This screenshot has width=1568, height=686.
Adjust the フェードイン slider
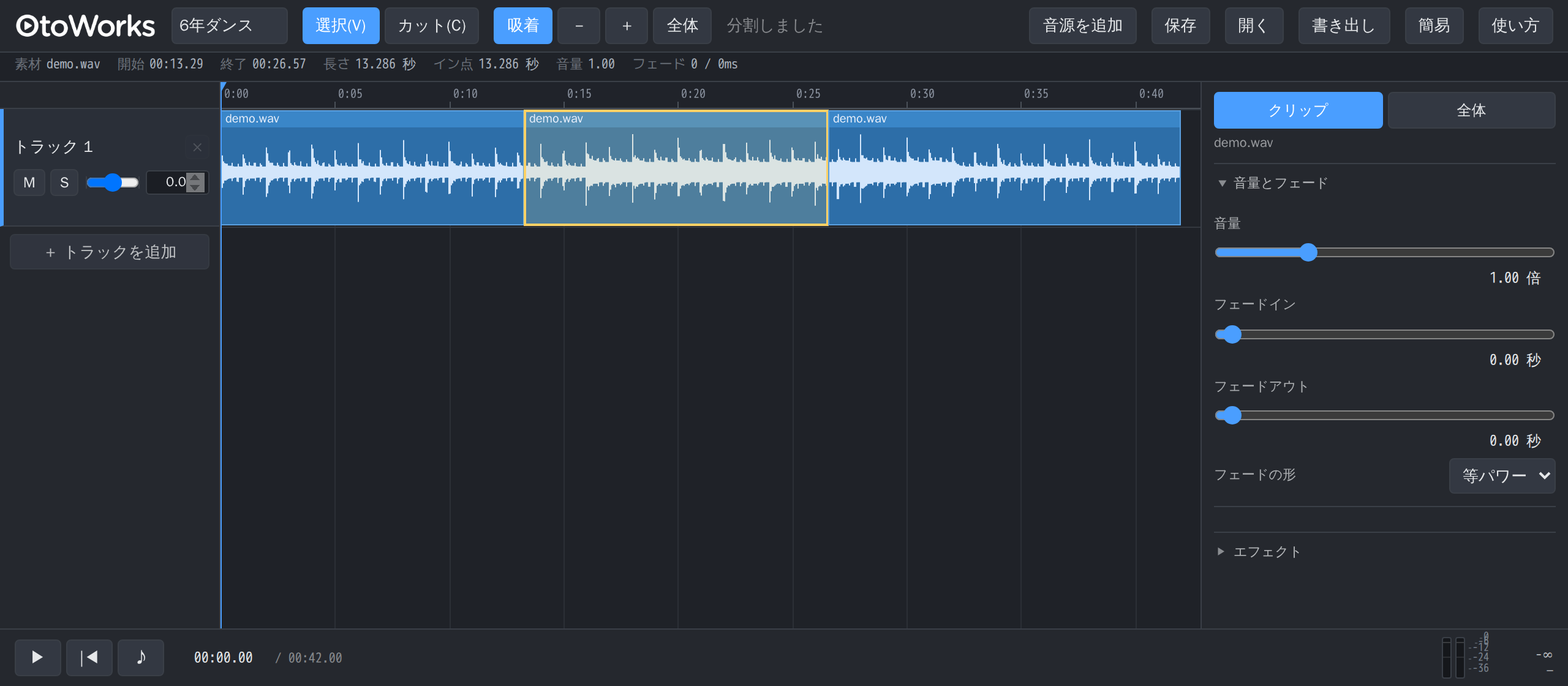tap(1384, 334)
